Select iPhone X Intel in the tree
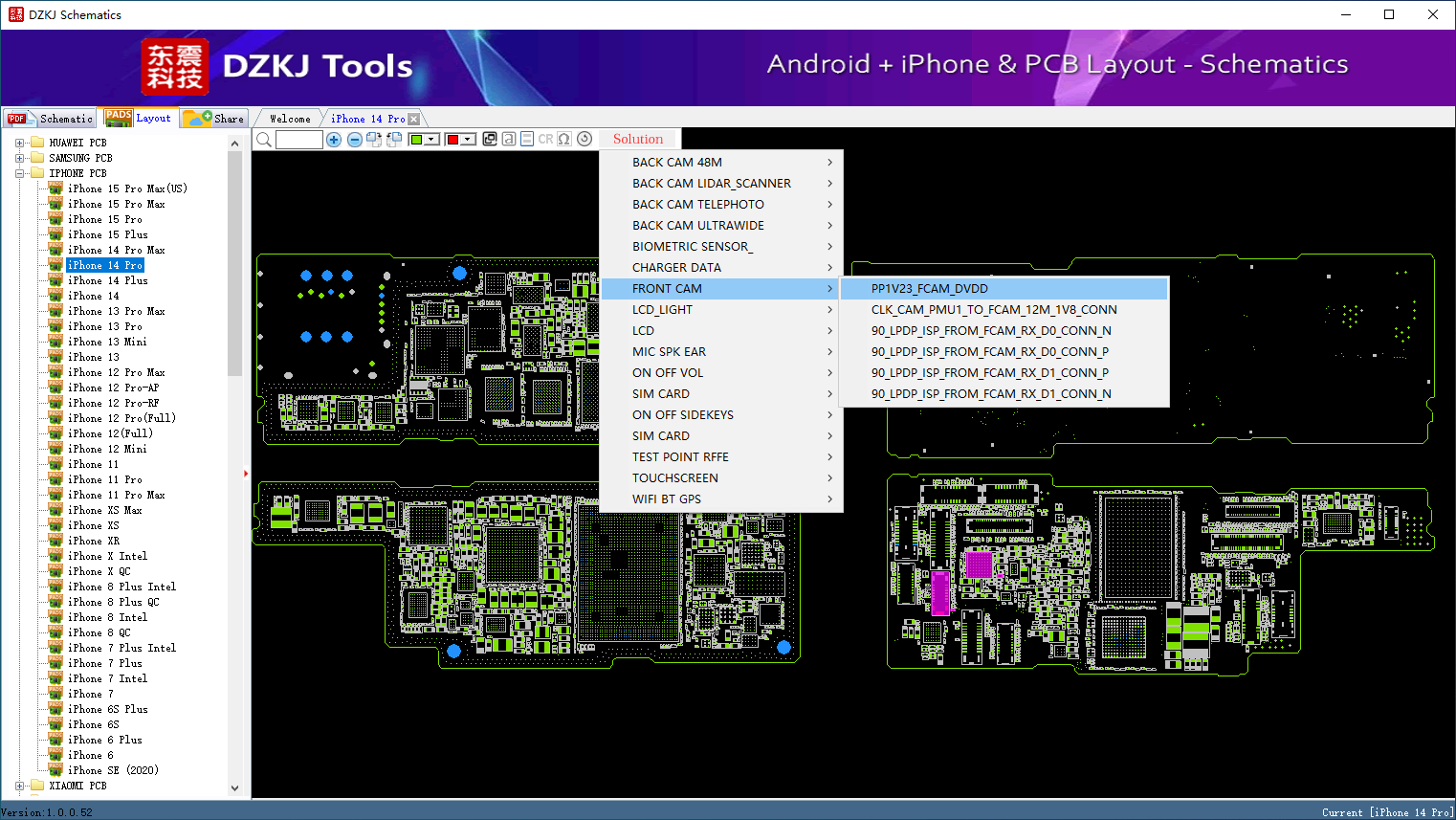 pos(108,556)
